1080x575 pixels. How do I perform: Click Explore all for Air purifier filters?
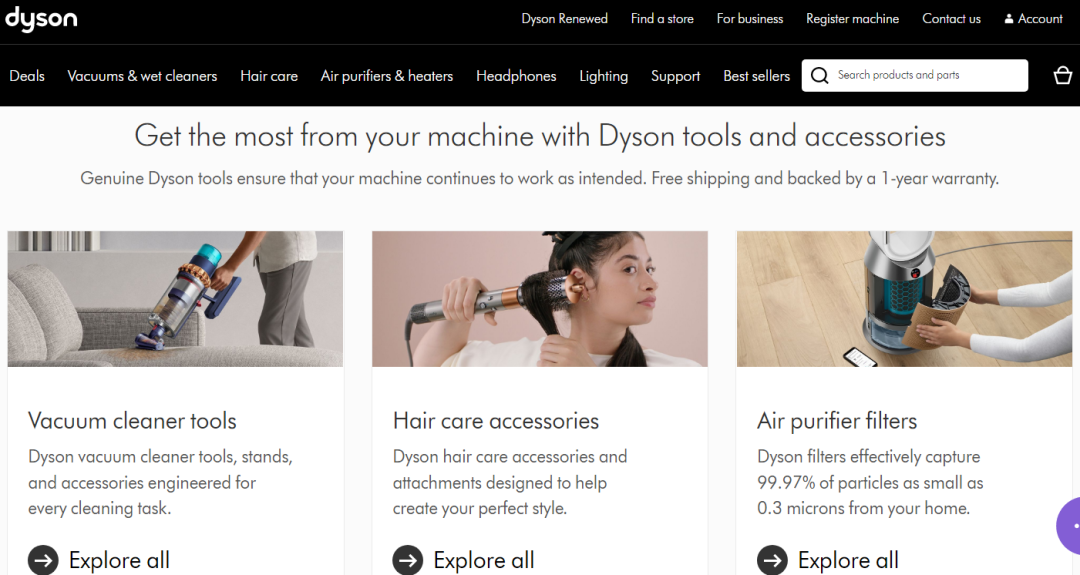point(848,560)
